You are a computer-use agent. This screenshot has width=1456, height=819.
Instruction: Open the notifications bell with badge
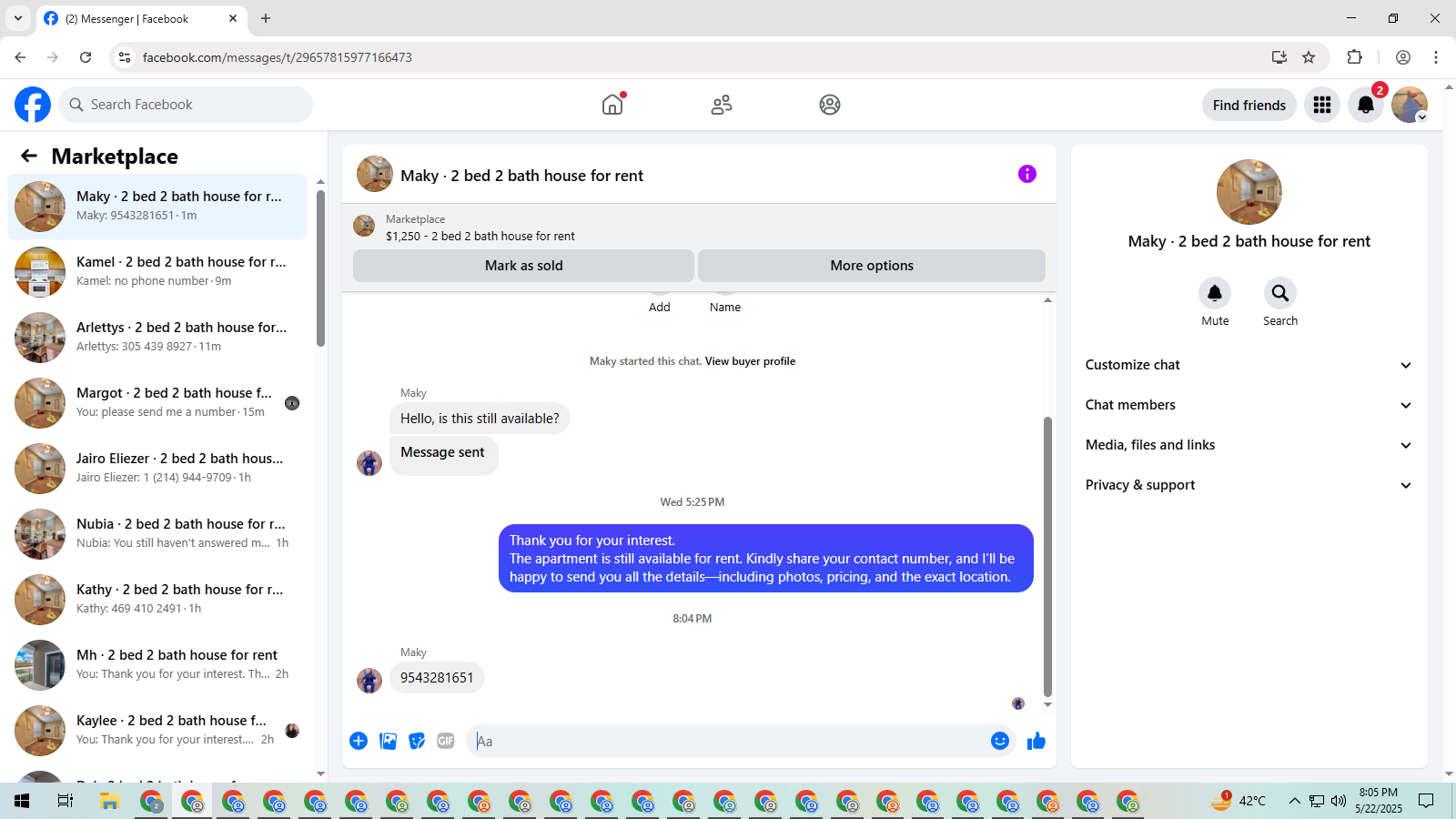1366,105
